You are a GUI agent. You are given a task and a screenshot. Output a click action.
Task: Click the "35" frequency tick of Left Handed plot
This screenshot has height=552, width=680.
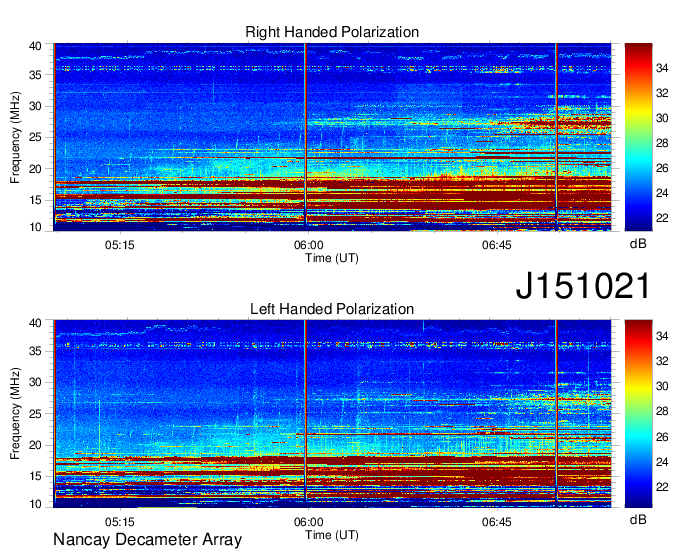coord(36,351)
